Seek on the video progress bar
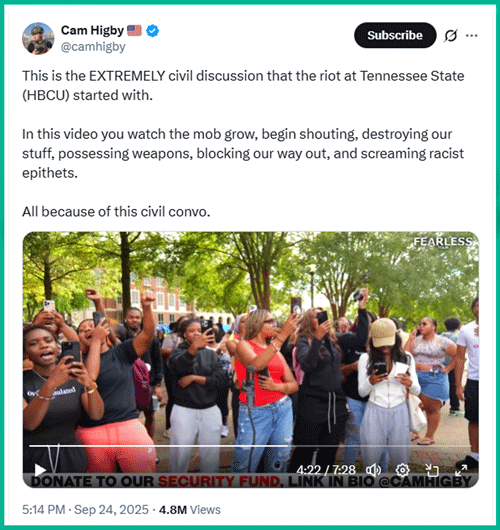The image size is (500, 530). (250, 446)
